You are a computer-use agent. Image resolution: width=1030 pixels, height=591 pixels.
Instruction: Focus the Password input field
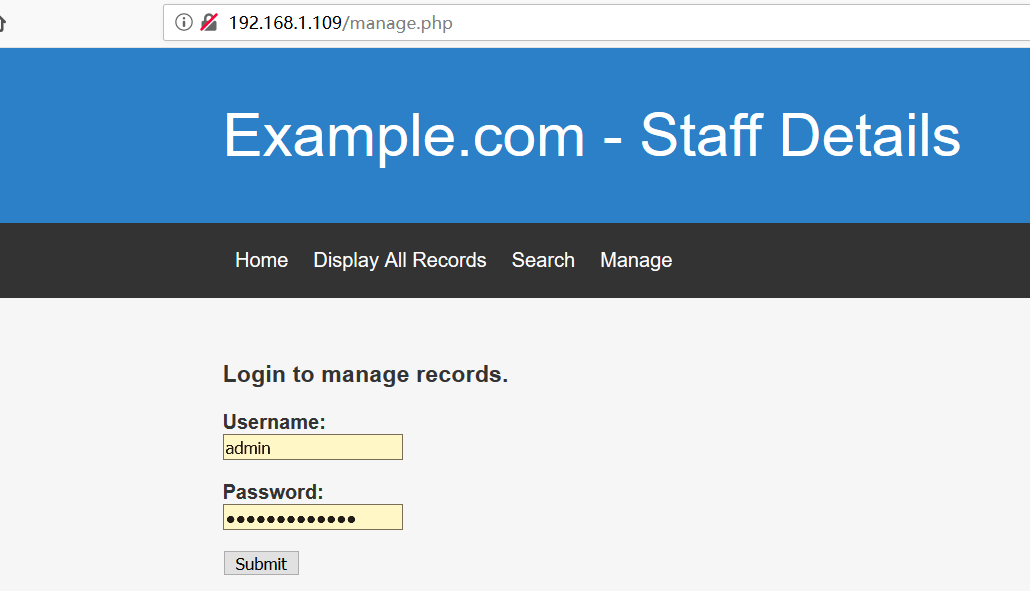point(313,517)
